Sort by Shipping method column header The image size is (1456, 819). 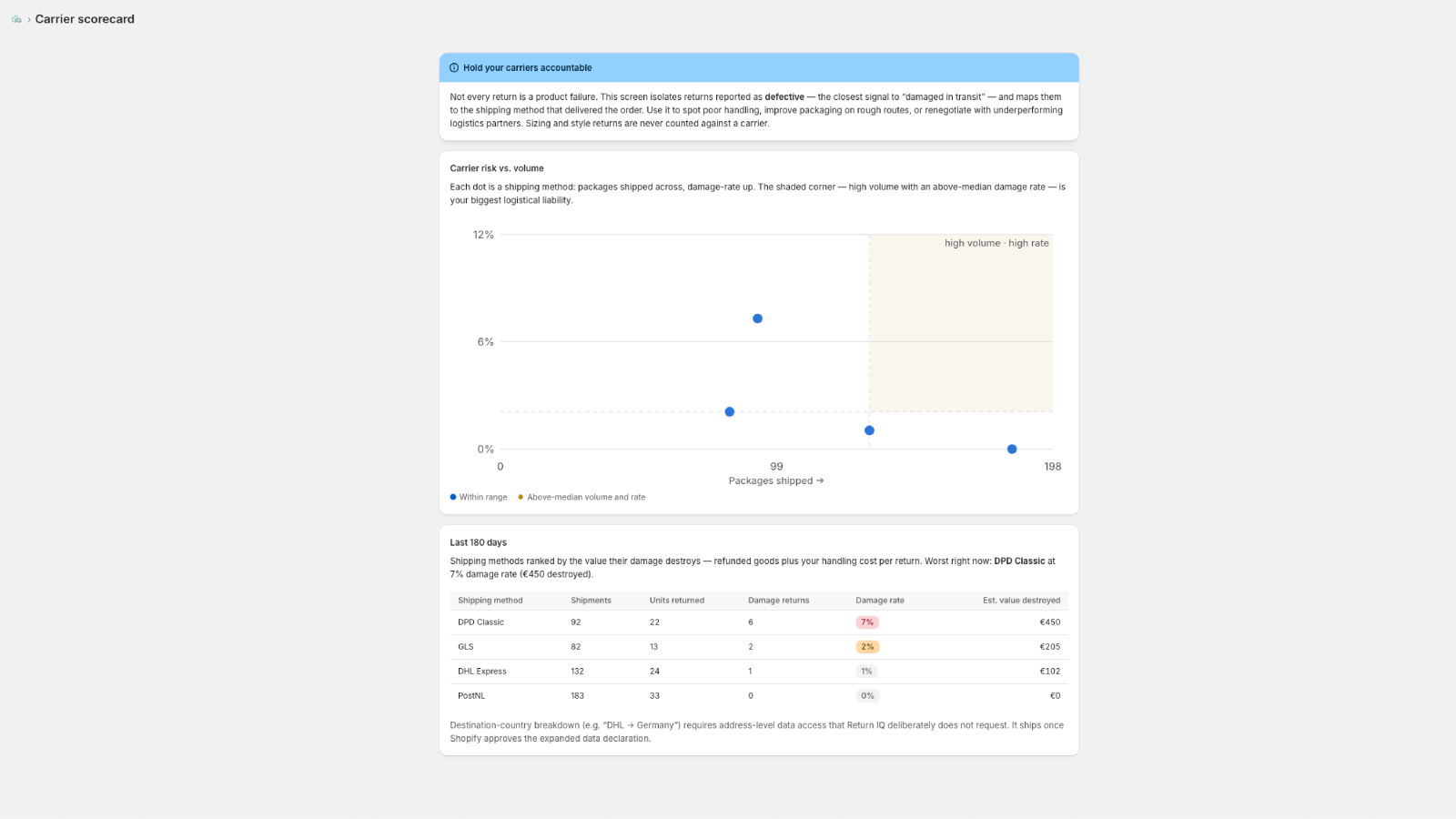490,601
